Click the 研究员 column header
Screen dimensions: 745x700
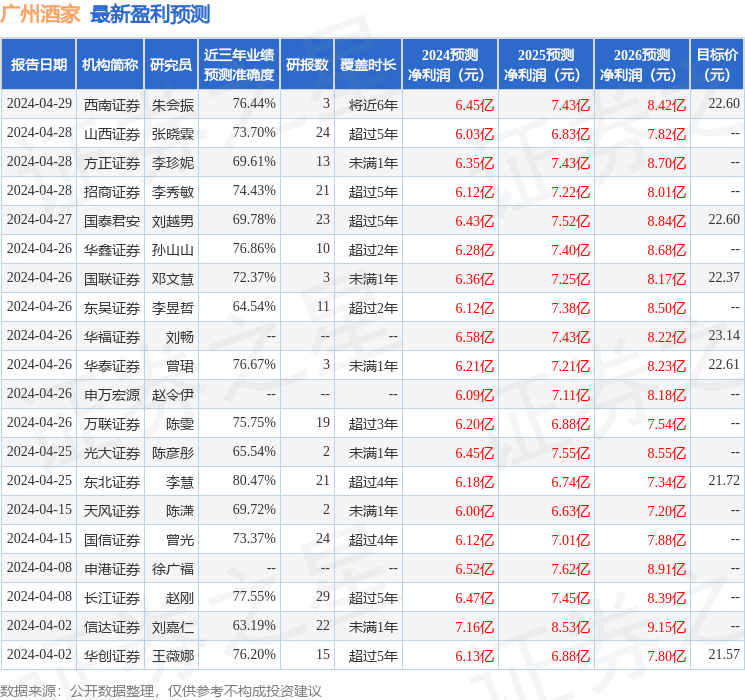coord(171,64)
